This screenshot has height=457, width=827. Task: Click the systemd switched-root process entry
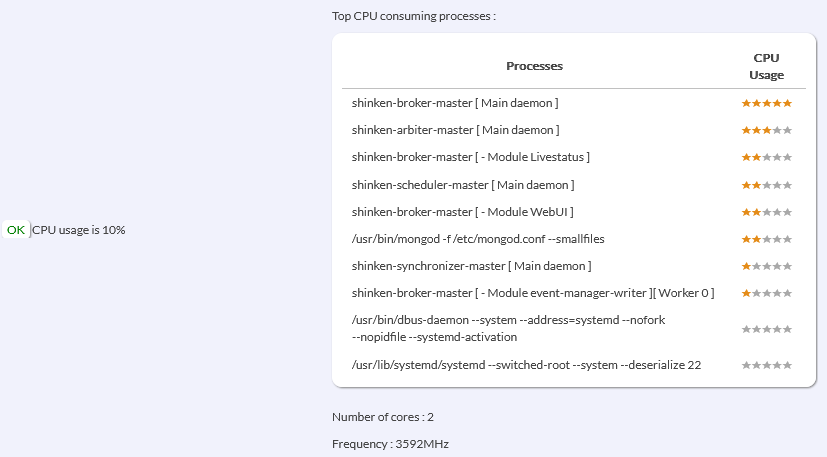click(x=526, y=365)
